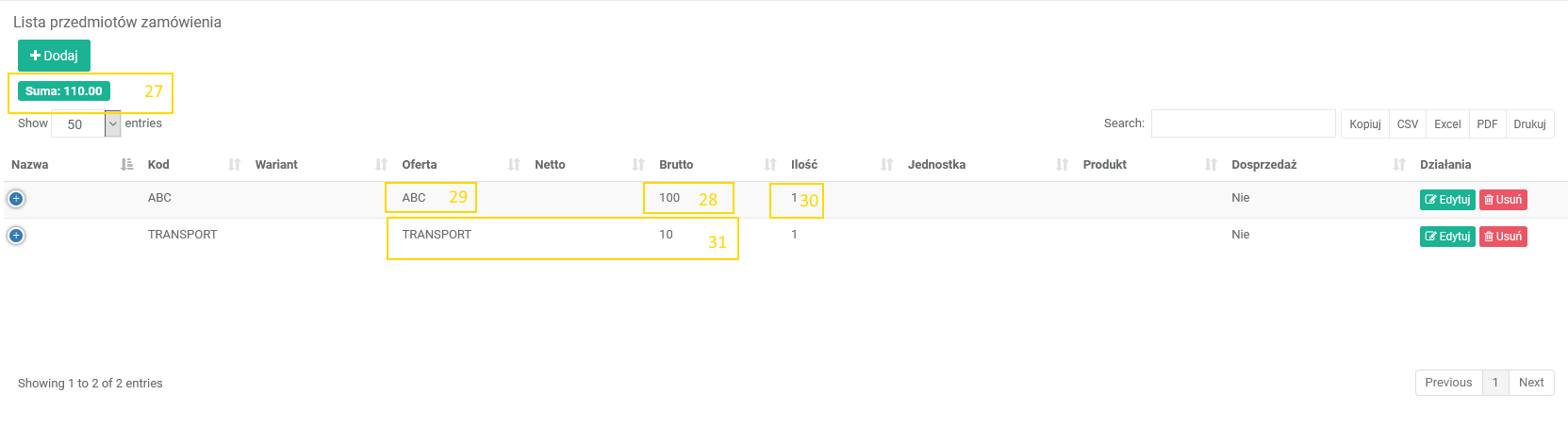This screenshot has height=443, width=1568.
Task: Click Edytuj for the ABC row
Action: pyautogui.click(x=1447, y=200)
